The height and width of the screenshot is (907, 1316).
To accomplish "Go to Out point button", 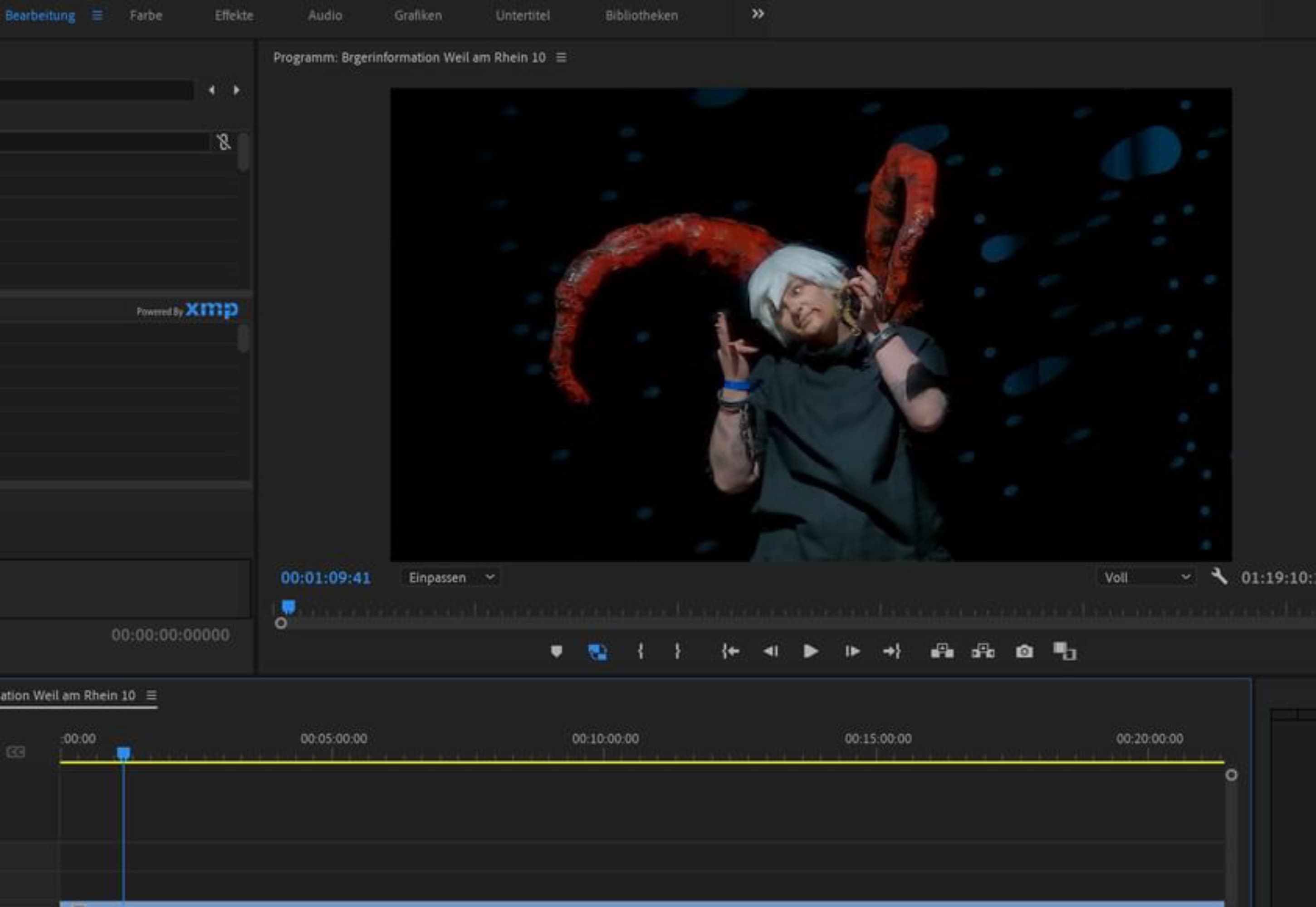I will click(891, 651).
